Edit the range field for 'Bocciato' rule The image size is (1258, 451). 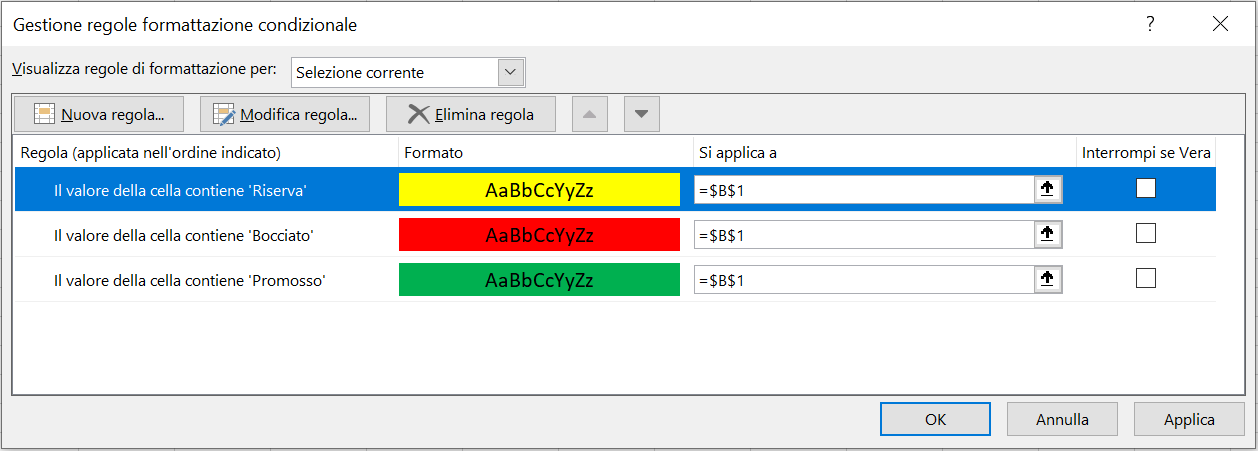point(864,235)
